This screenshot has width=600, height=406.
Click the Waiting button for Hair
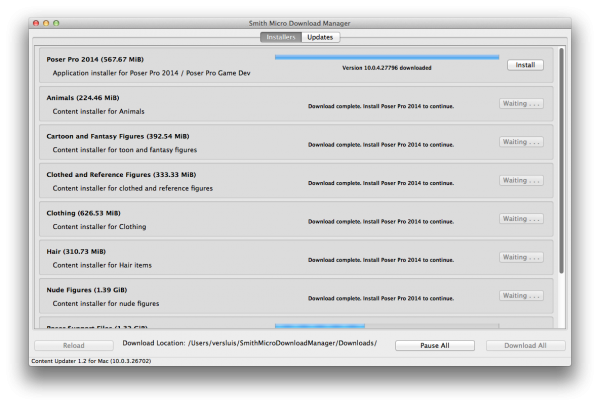[x=521, y=257]
